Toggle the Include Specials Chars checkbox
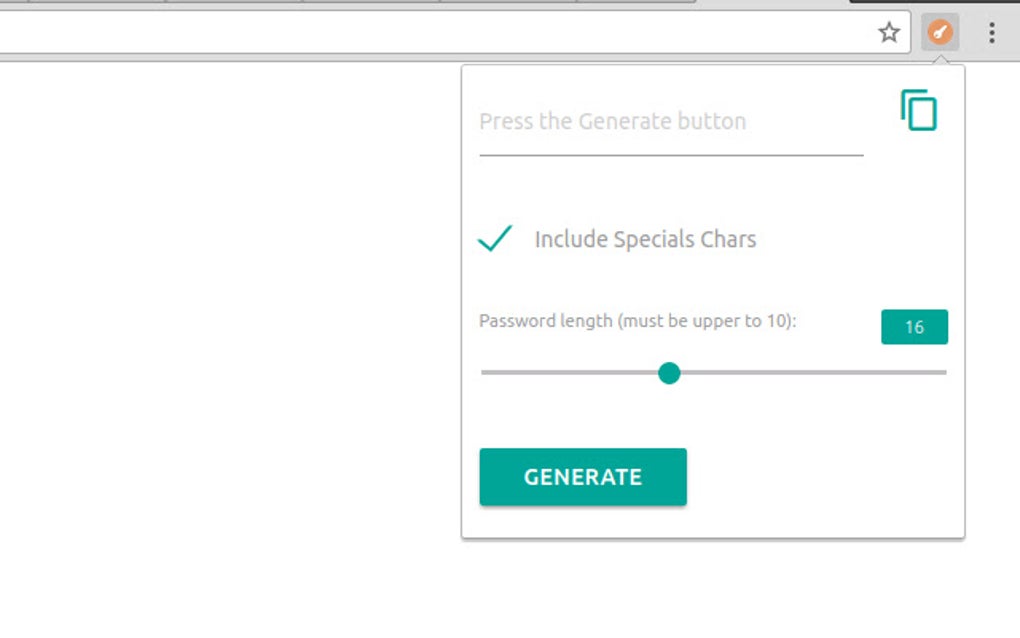 (494, 238)
